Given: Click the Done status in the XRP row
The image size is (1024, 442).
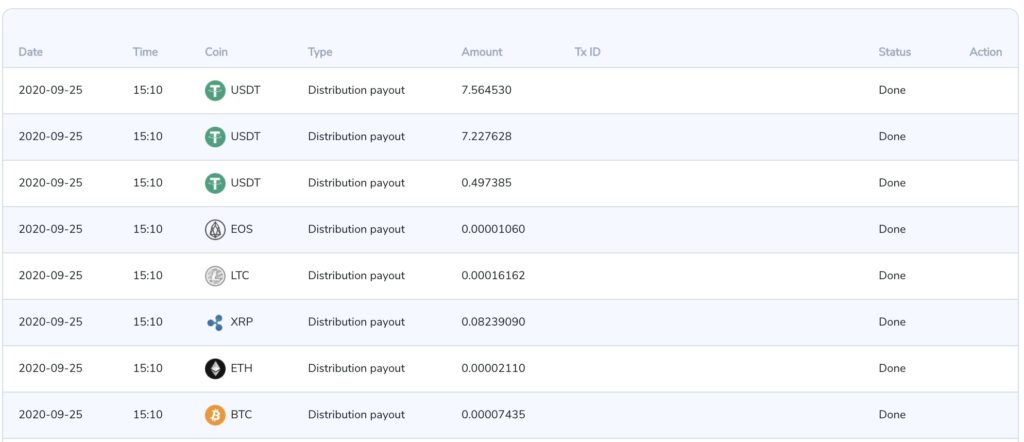Looking at the screenshot, I should click(892, 322).
